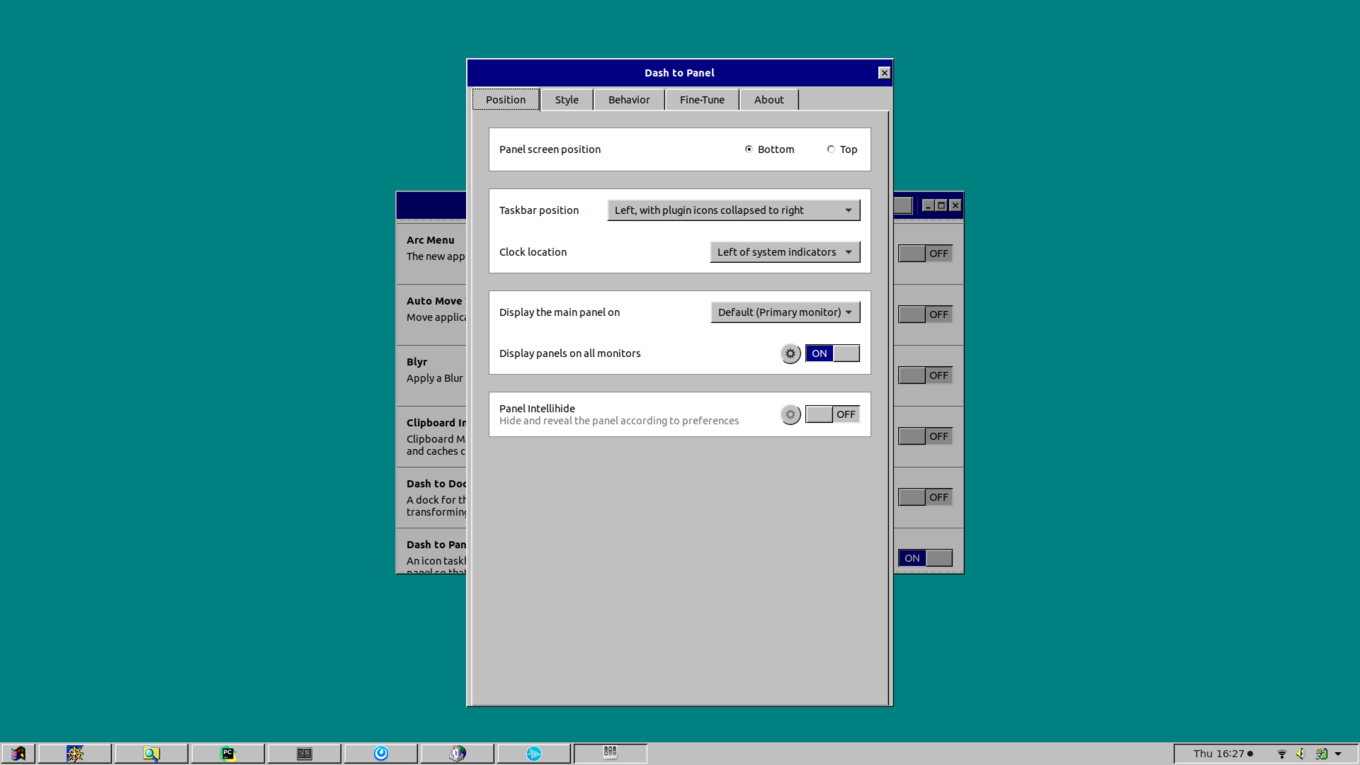
Task: Disable Dash to Panel extension switch
Action: 925,558
